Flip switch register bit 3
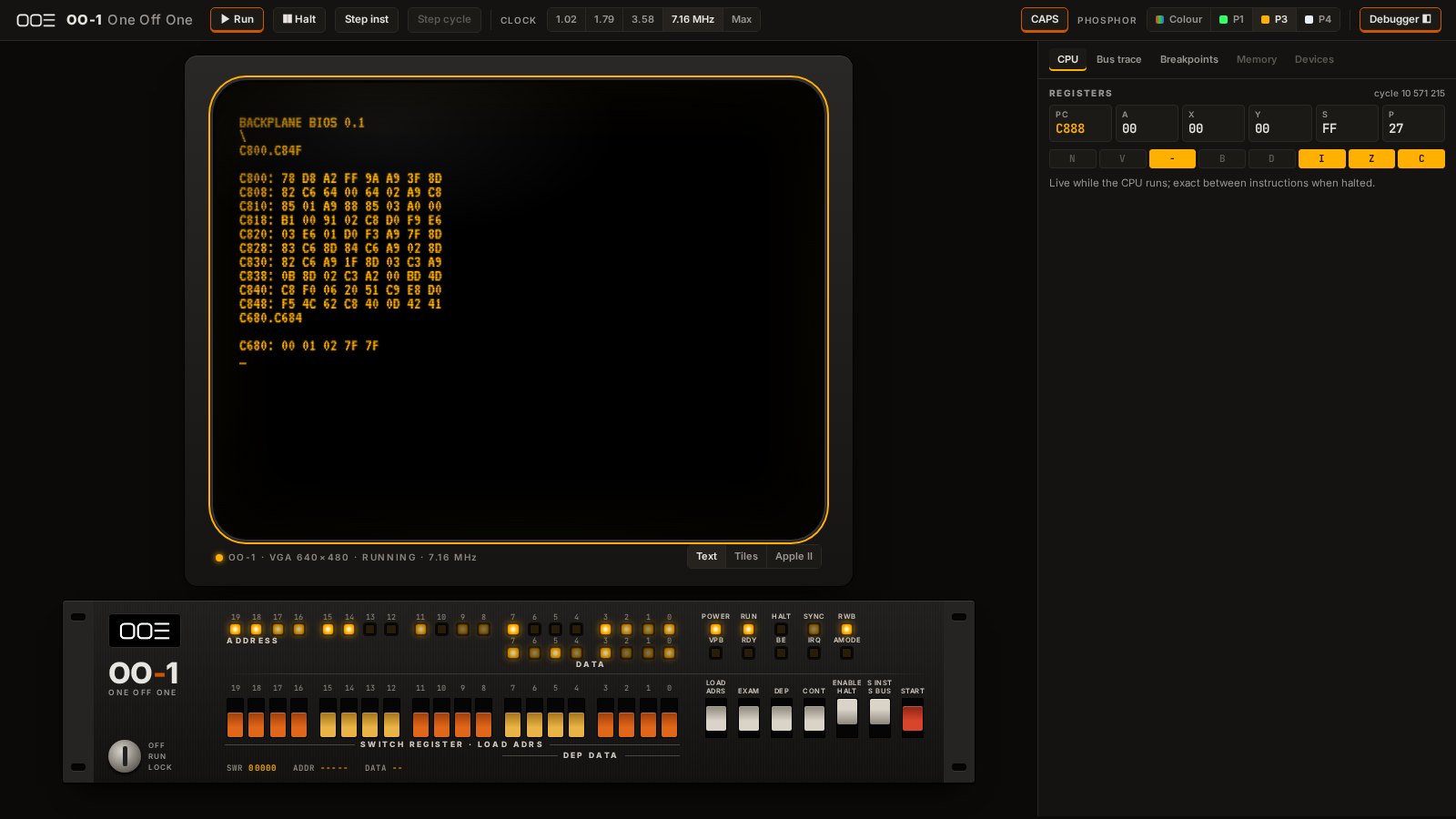The image size is (1456, 819). (605, 718)
